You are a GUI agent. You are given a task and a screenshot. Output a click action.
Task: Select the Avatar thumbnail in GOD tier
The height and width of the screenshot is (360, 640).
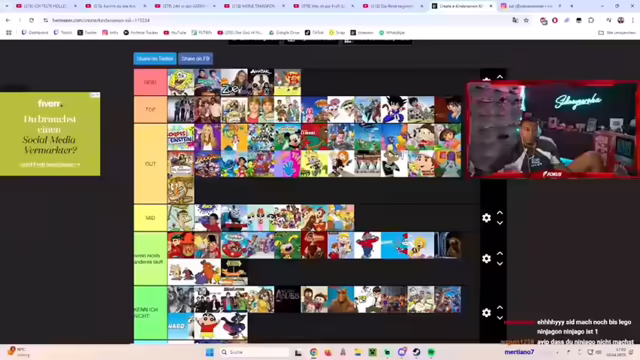point(261,82)
